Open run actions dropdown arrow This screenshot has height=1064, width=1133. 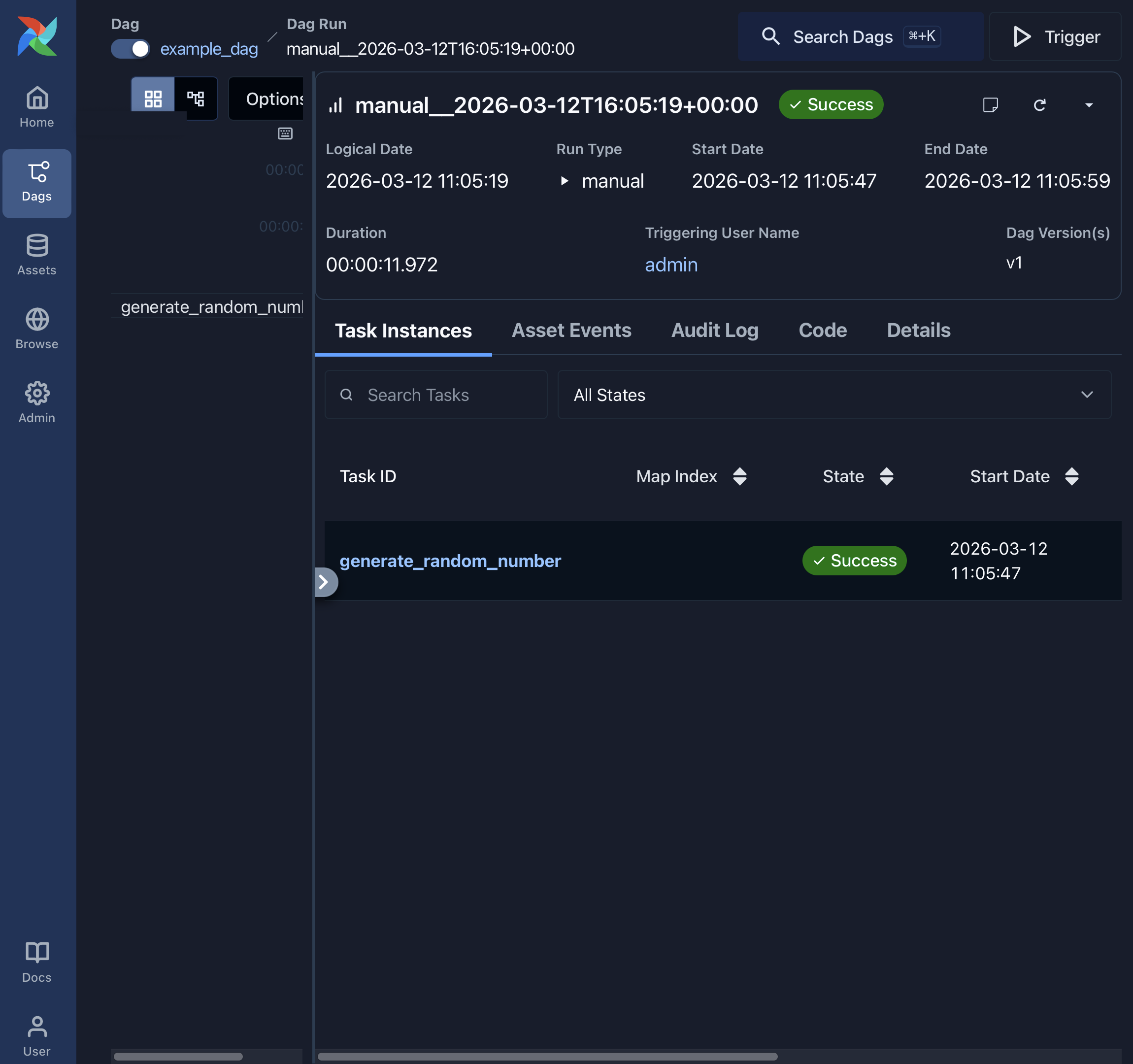(x=1089, y=105)
